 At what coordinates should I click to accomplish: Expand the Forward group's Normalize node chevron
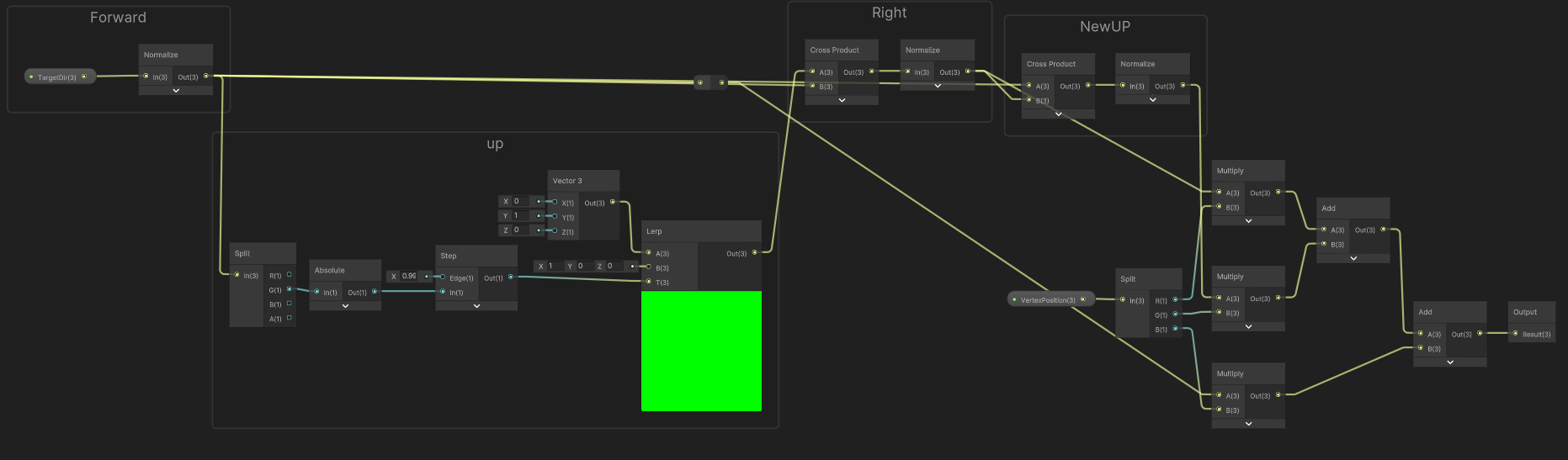[x=176, y=91]
